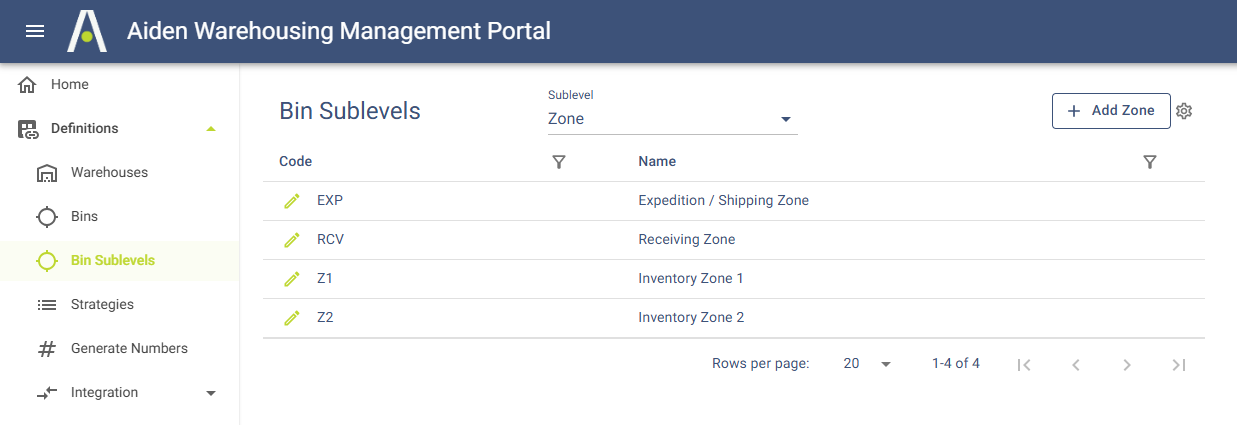1237x425 pixels.
Task: Click the Add Zone button
Action: (x=1111, y=111)
